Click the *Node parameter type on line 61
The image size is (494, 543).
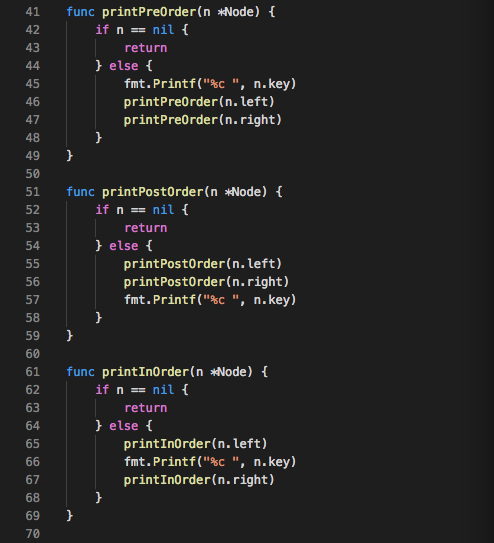(x=230, y=372)
